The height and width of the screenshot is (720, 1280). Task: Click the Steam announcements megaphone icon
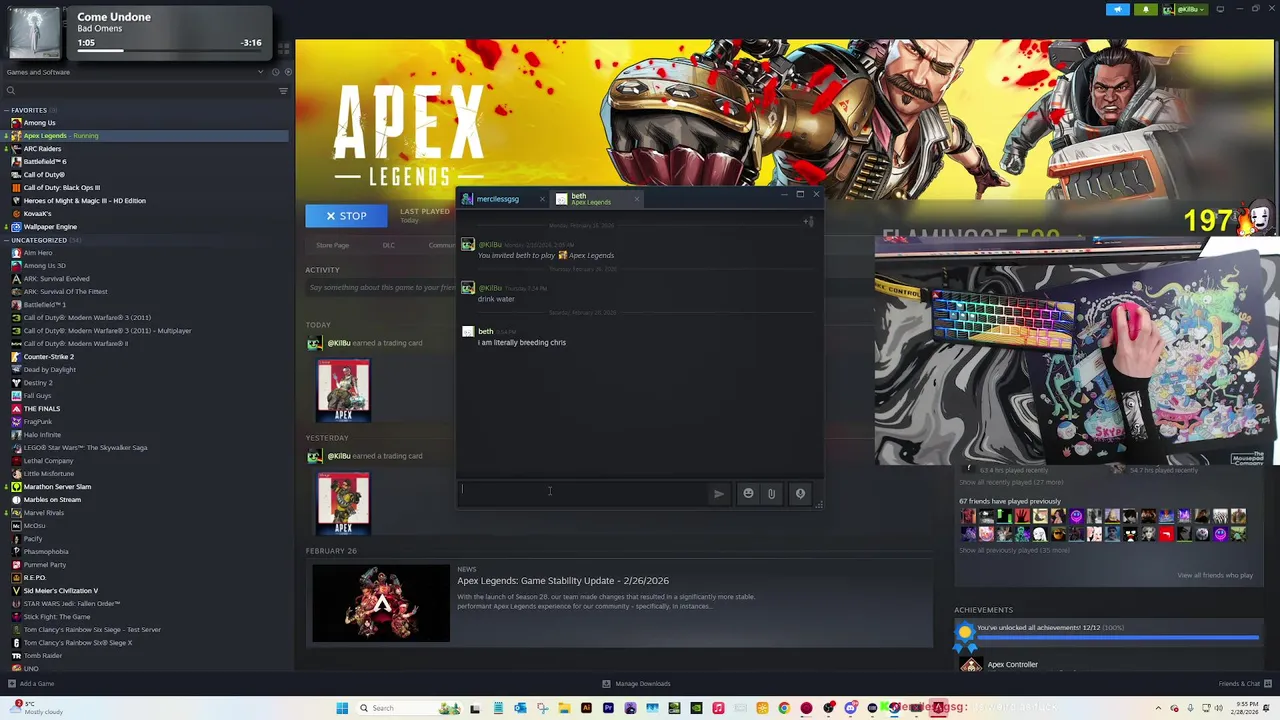(1118, 9)
